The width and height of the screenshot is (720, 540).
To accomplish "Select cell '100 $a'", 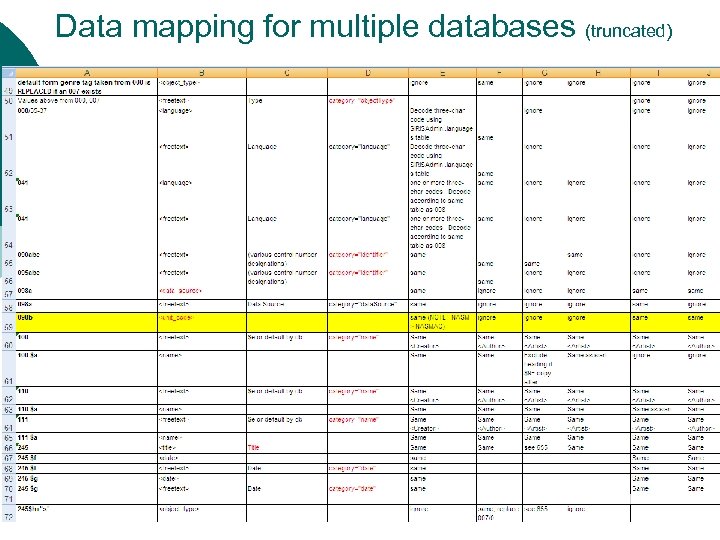I will click(87, 369).
